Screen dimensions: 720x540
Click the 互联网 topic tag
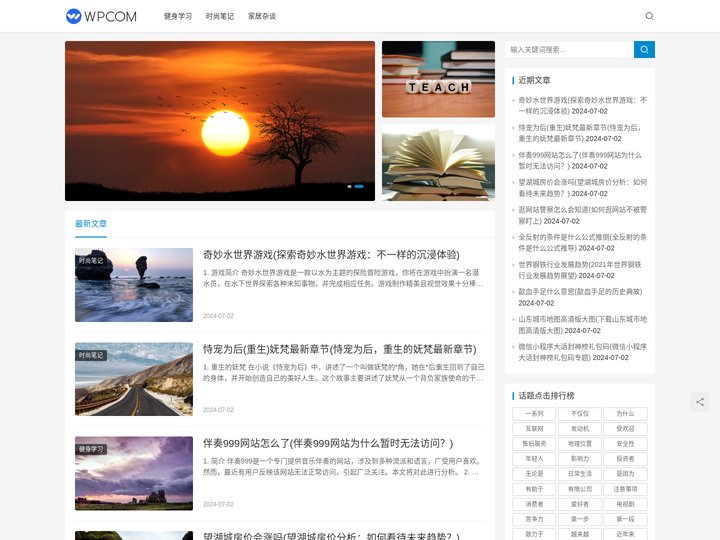coord(534,429)
